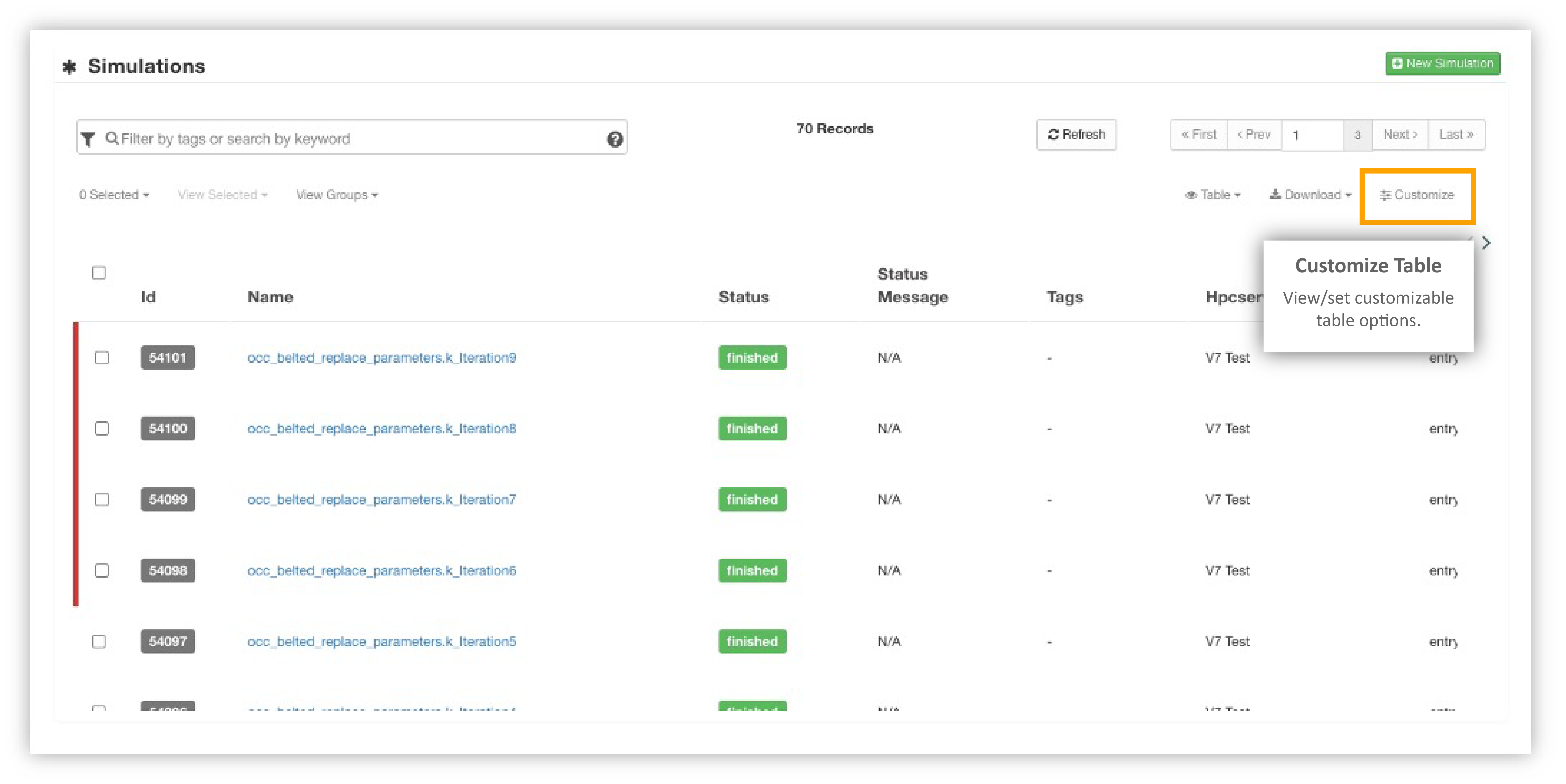Click the finished status of 54100

[753, 429]
